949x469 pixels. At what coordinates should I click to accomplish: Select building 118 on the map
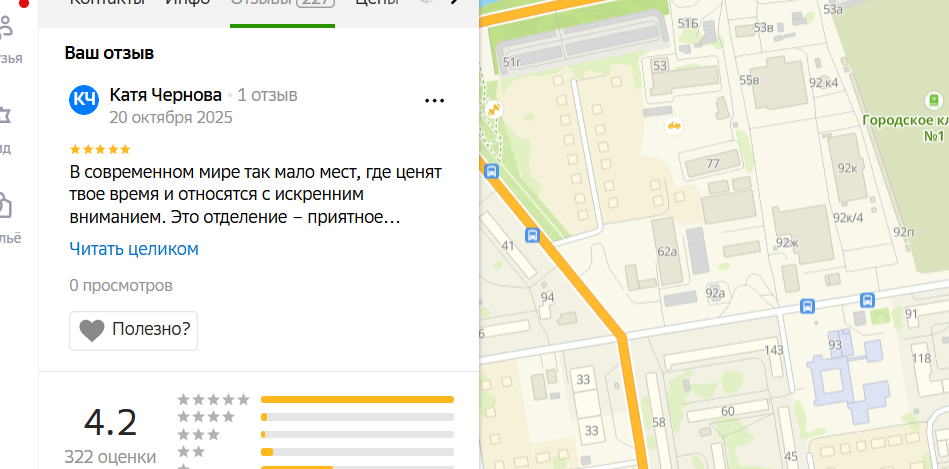coord(921,359)
